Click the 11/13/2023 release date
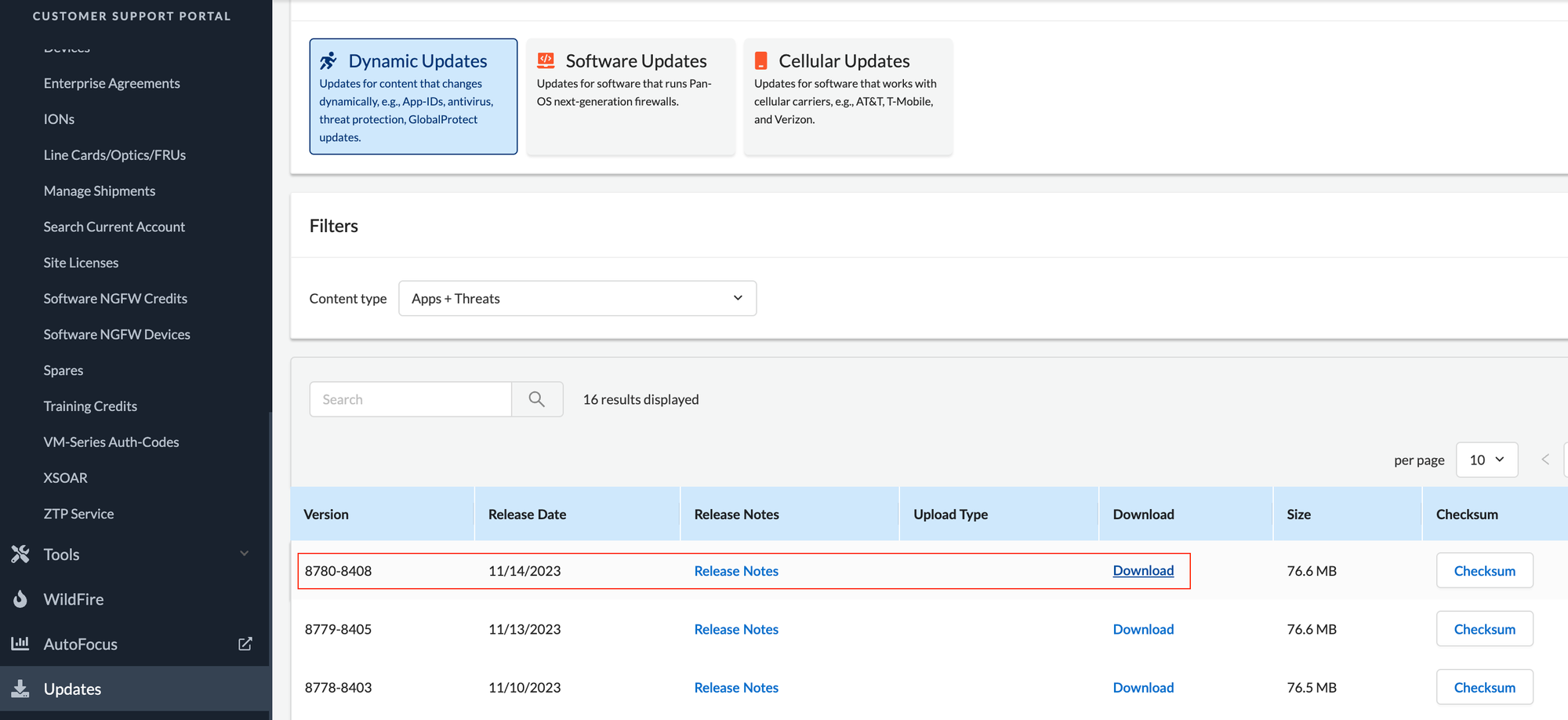Screen dimensions: 1568x720 [x=524, y=629]
